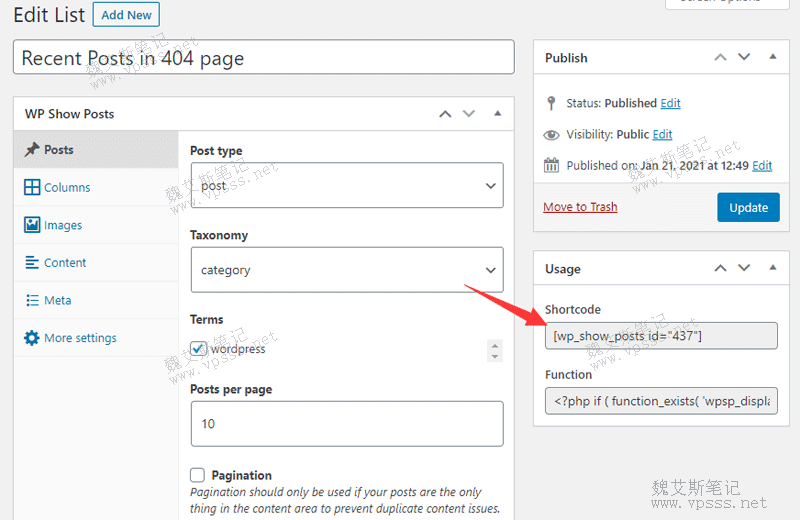Click the list title input field

[264, 57]
